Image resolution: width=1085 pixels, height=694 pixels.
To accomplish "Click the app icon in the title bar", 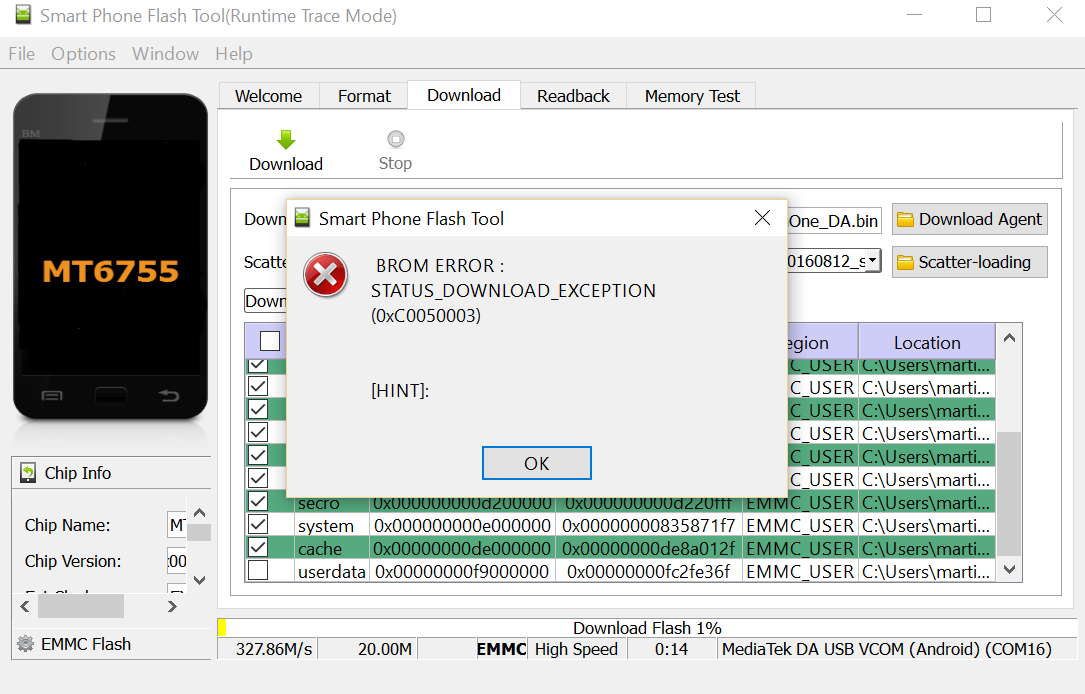I will pyautogui.click(x=23, y=15).
